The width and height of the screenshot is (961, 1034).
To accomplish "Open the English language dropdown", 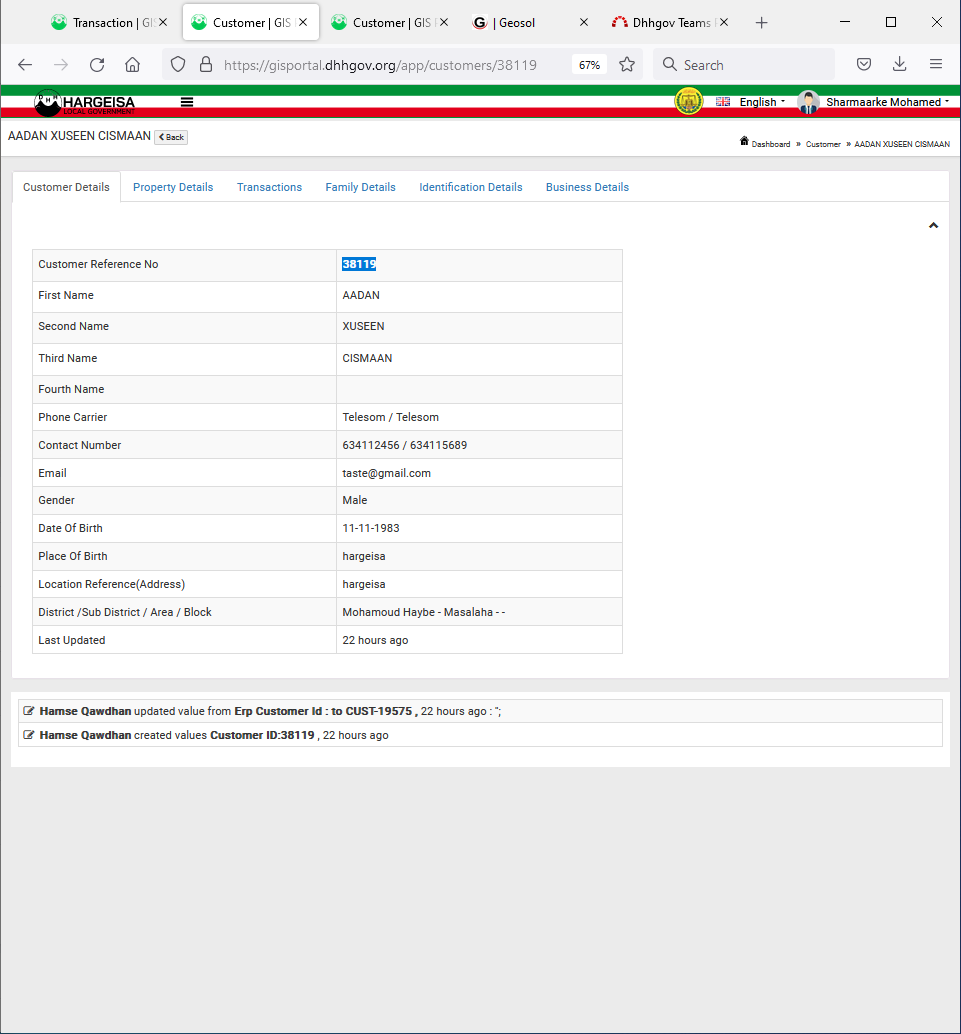I will point(762,102).
